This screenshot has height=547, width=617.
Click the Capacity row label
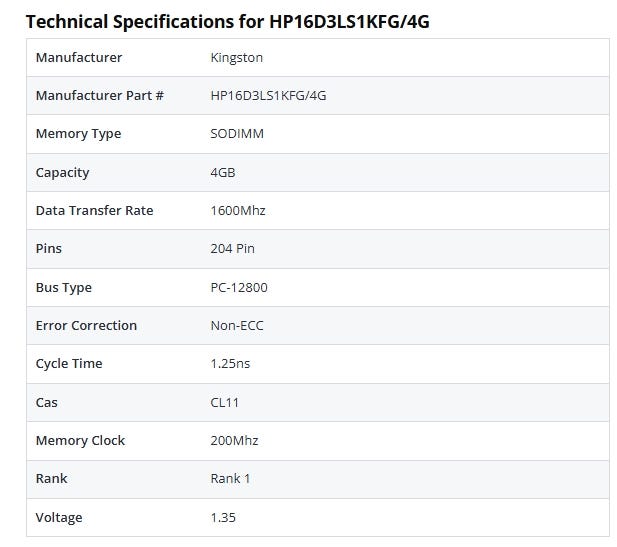click(x=62, y=172)
